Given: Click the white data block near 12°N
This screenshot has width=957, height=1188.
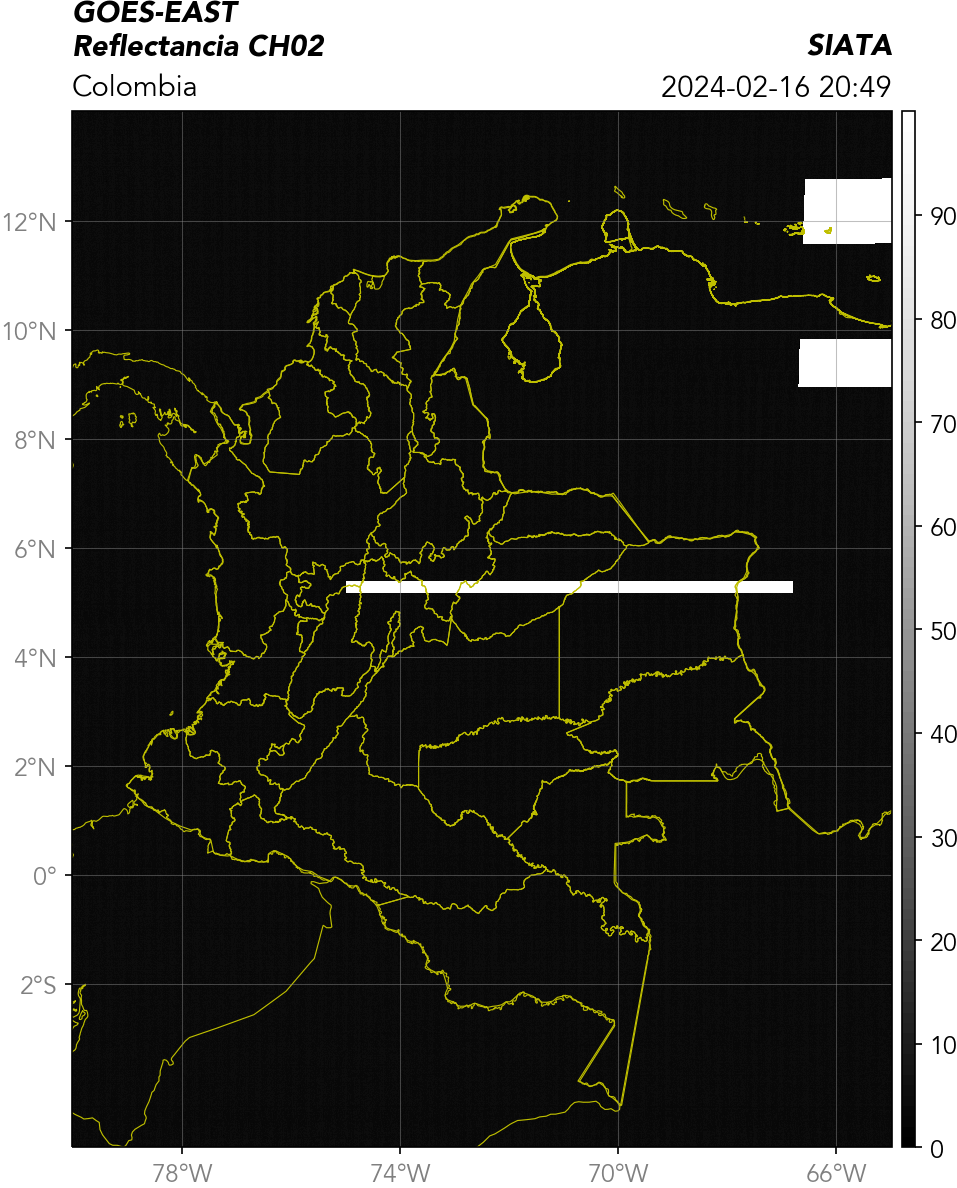Looking at the screenshot, I should click(847, 211).
